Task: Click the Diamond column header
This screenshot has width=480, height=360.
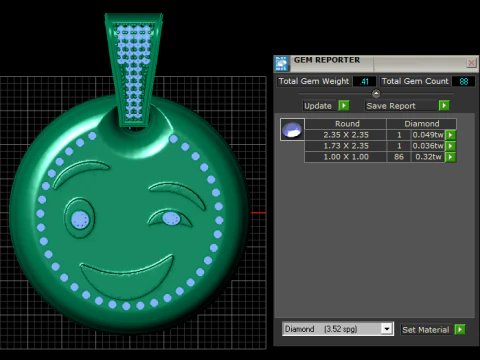Action: pos(422,124)
